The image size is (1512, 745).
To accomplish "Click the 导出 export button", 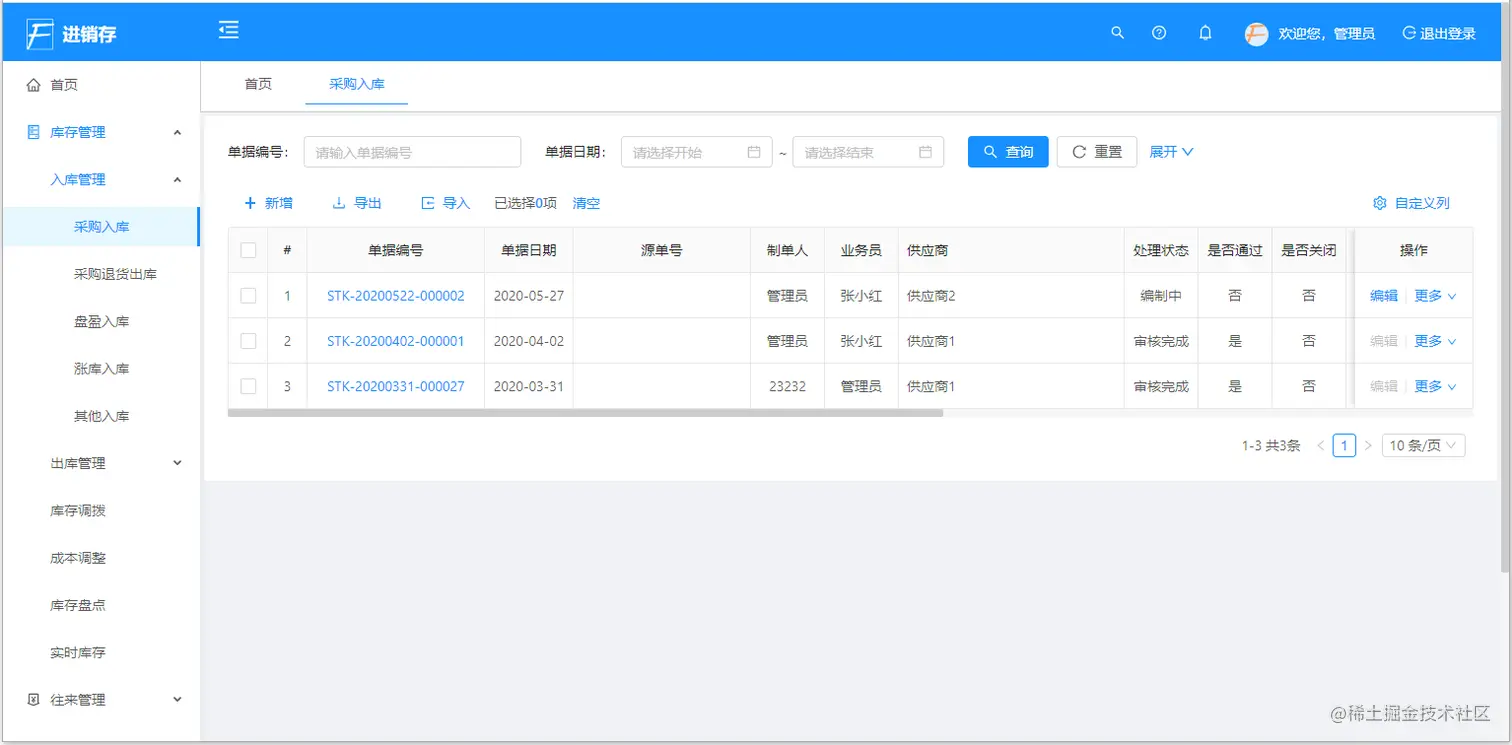I will [x=357, y=203].
